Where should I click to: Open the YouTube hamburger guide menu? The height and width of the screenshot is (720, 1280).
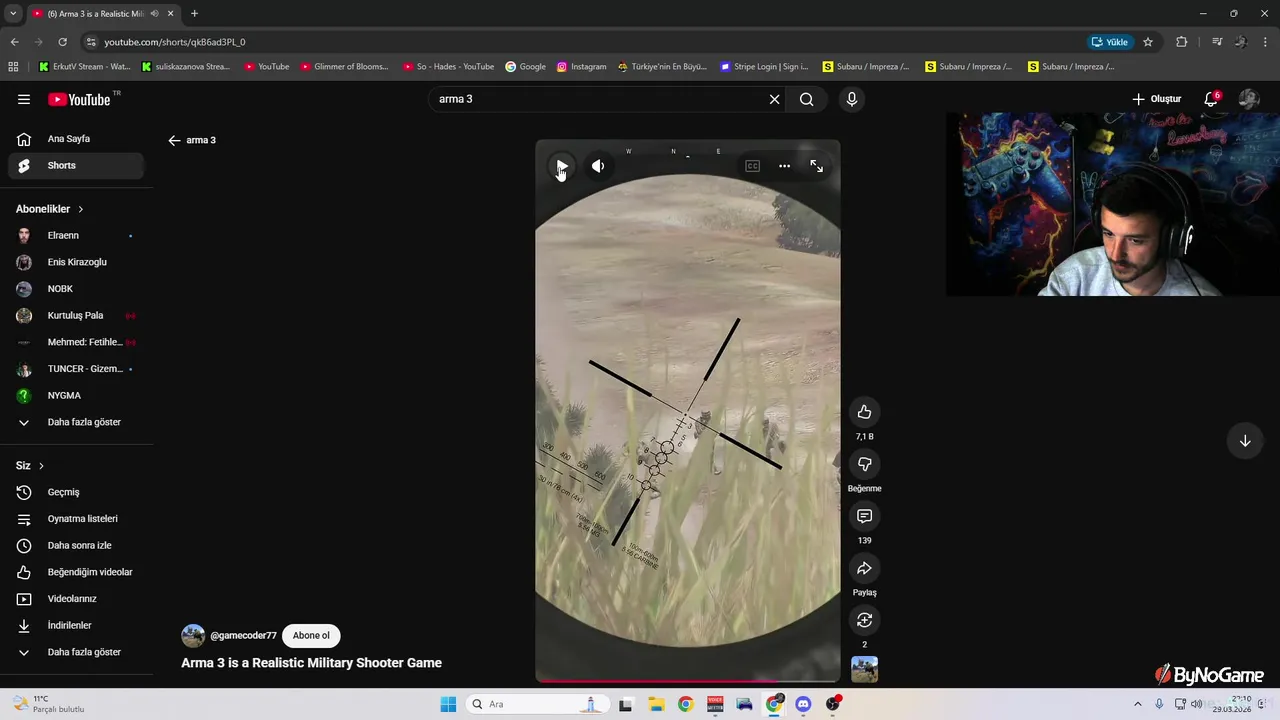point(24,99)
